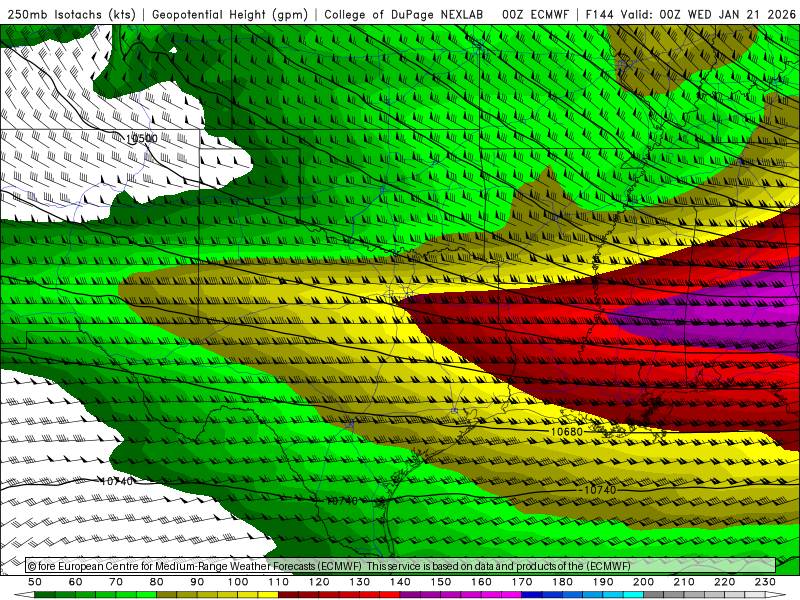The height and width of the screenshot is (600, 800).
Task: Pick the dark blue swatch just after 170
Action: point(532,595)
